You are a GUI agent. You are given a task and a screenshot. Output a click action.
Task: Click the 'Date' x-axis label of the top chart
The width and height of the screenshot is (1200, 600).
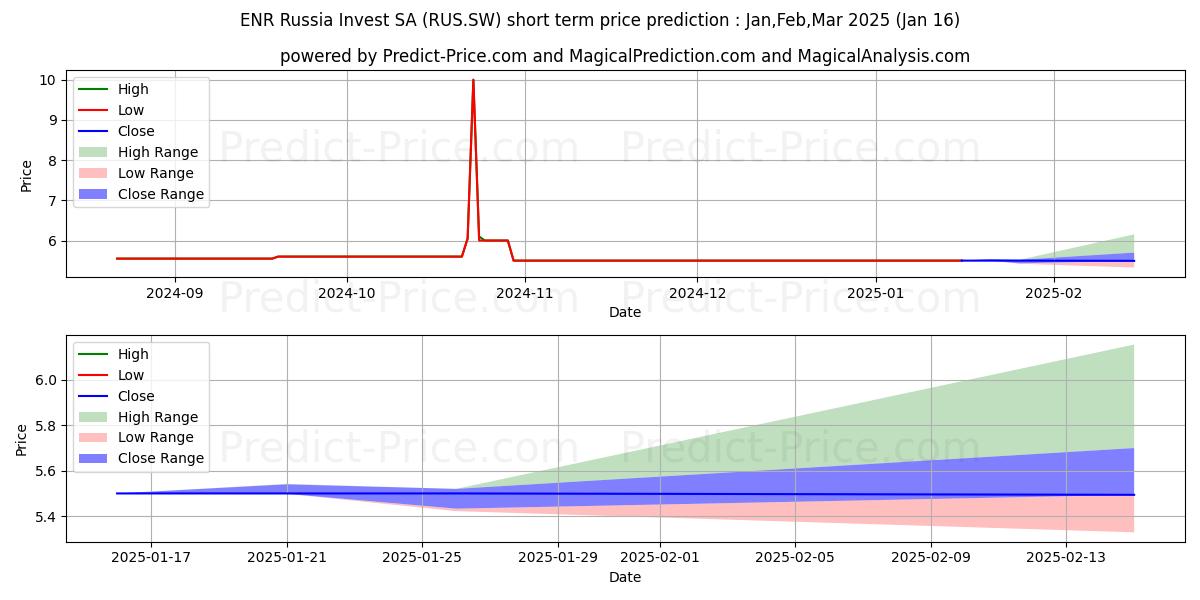click(625, 312)
